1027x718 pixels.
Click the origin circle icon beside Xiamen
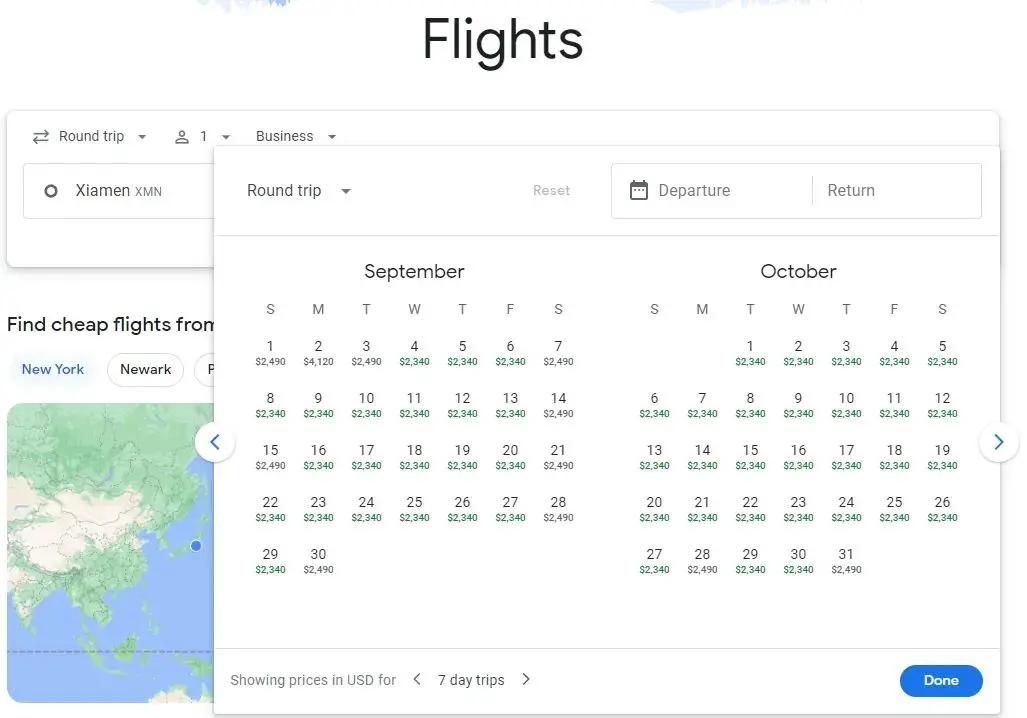point(51,190)
